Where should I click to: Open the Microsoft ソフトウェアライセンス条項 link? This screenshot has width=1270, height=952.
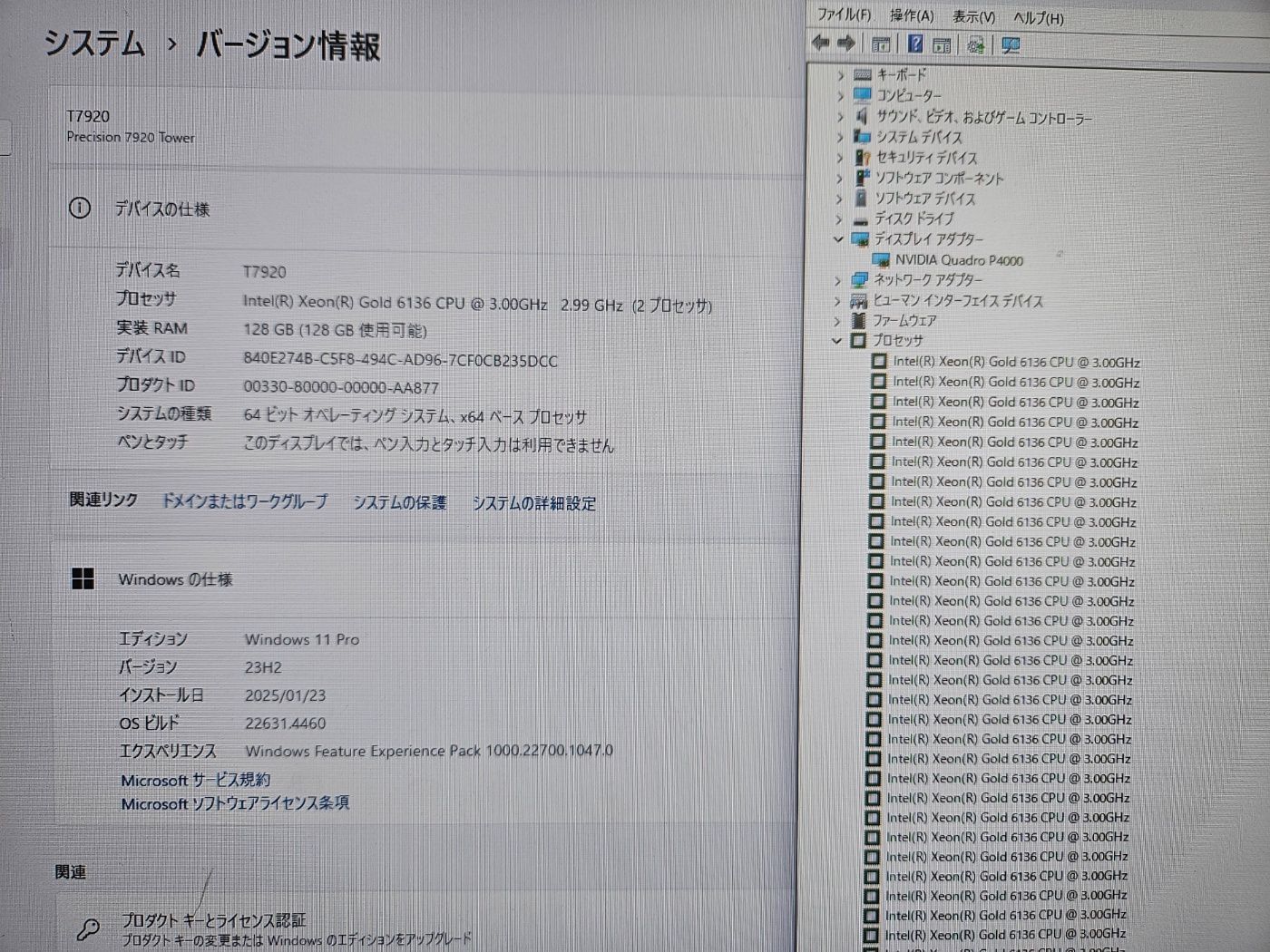[x=235, y=803]
